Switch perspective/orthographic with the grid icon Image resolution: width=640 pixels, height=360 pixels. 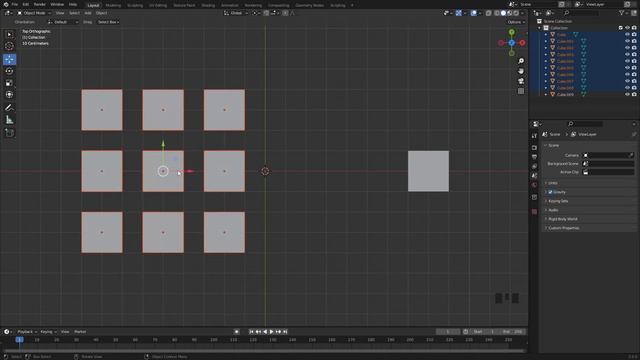click(521, 91)
